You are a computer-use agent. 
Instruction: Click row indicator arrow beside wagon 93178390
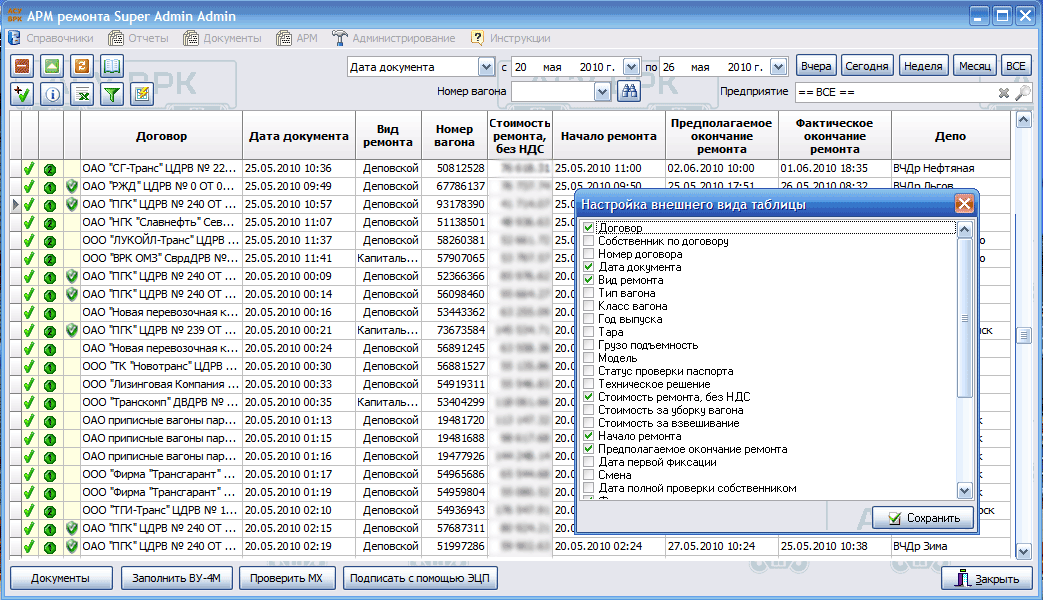pos(15,204)
